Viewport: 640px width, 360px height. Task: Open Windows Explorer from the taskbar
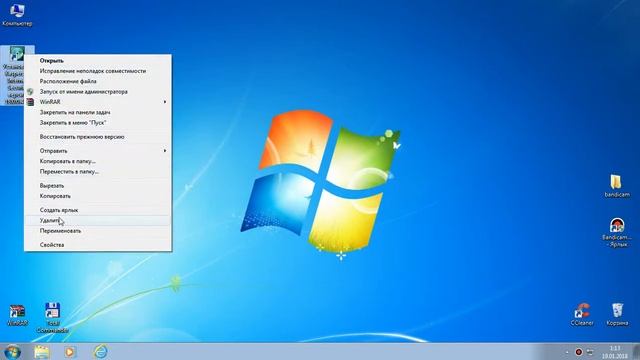(42, 351)
